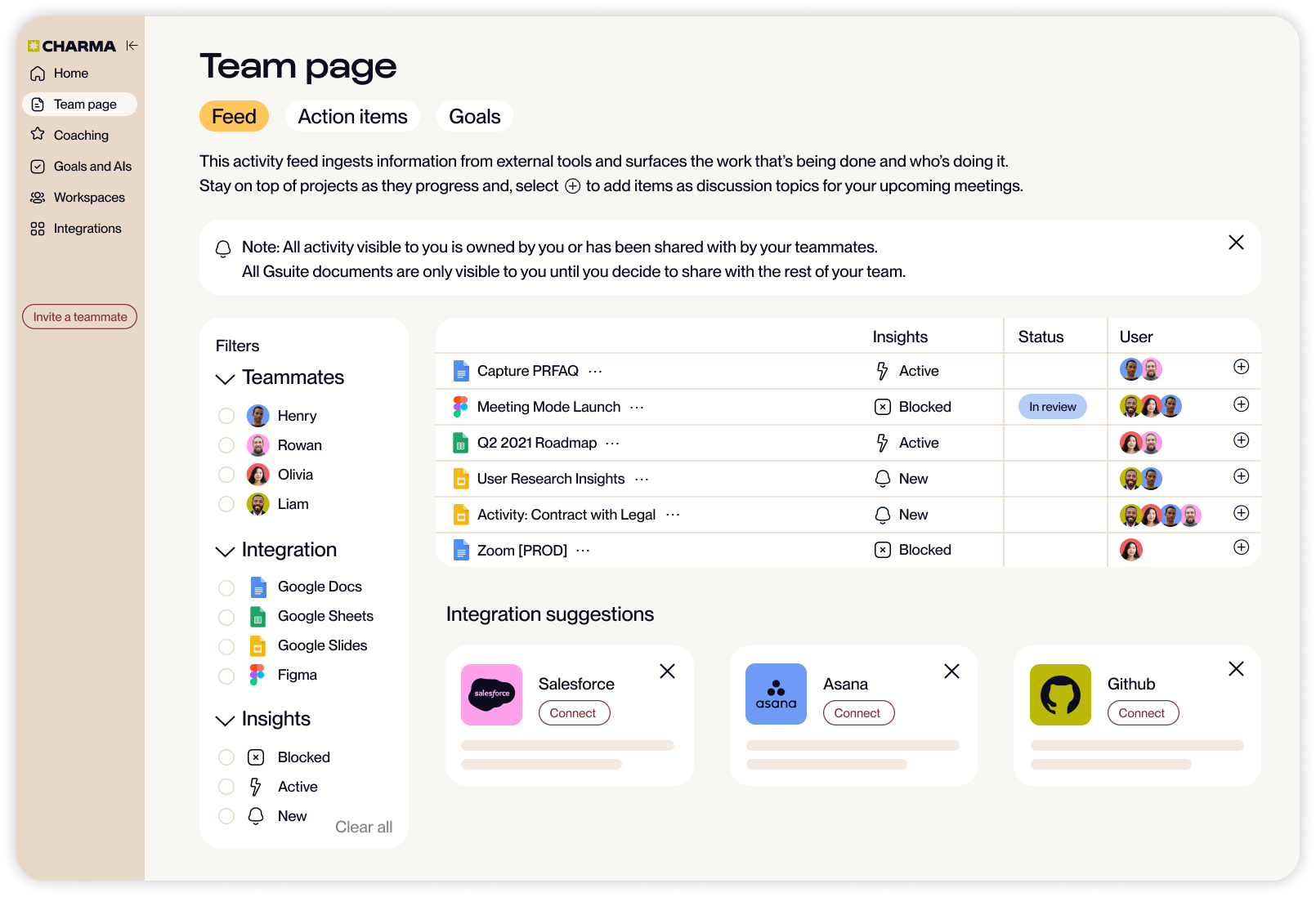Image resolution: width=1316 pixels, height=897 pixels.
Task: Click Invite a teammate button
Action: point(79,317)
